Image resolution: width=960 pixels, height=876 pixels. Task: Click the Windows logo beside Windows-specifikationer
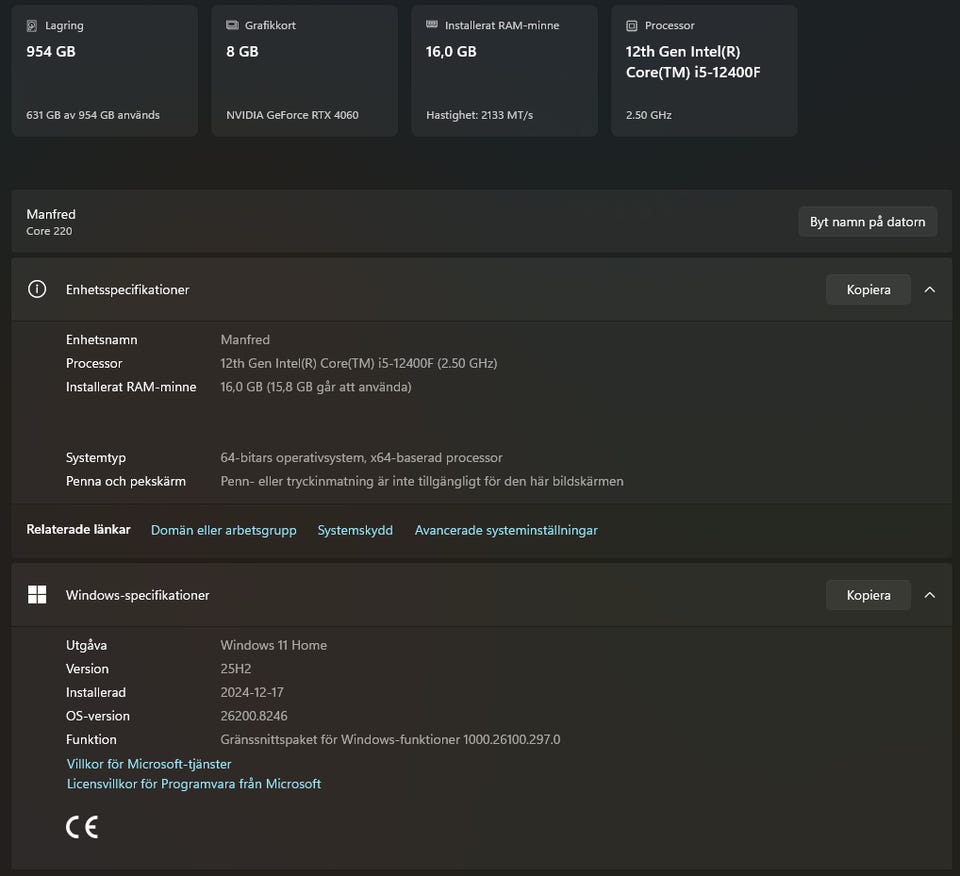[37, 595]
